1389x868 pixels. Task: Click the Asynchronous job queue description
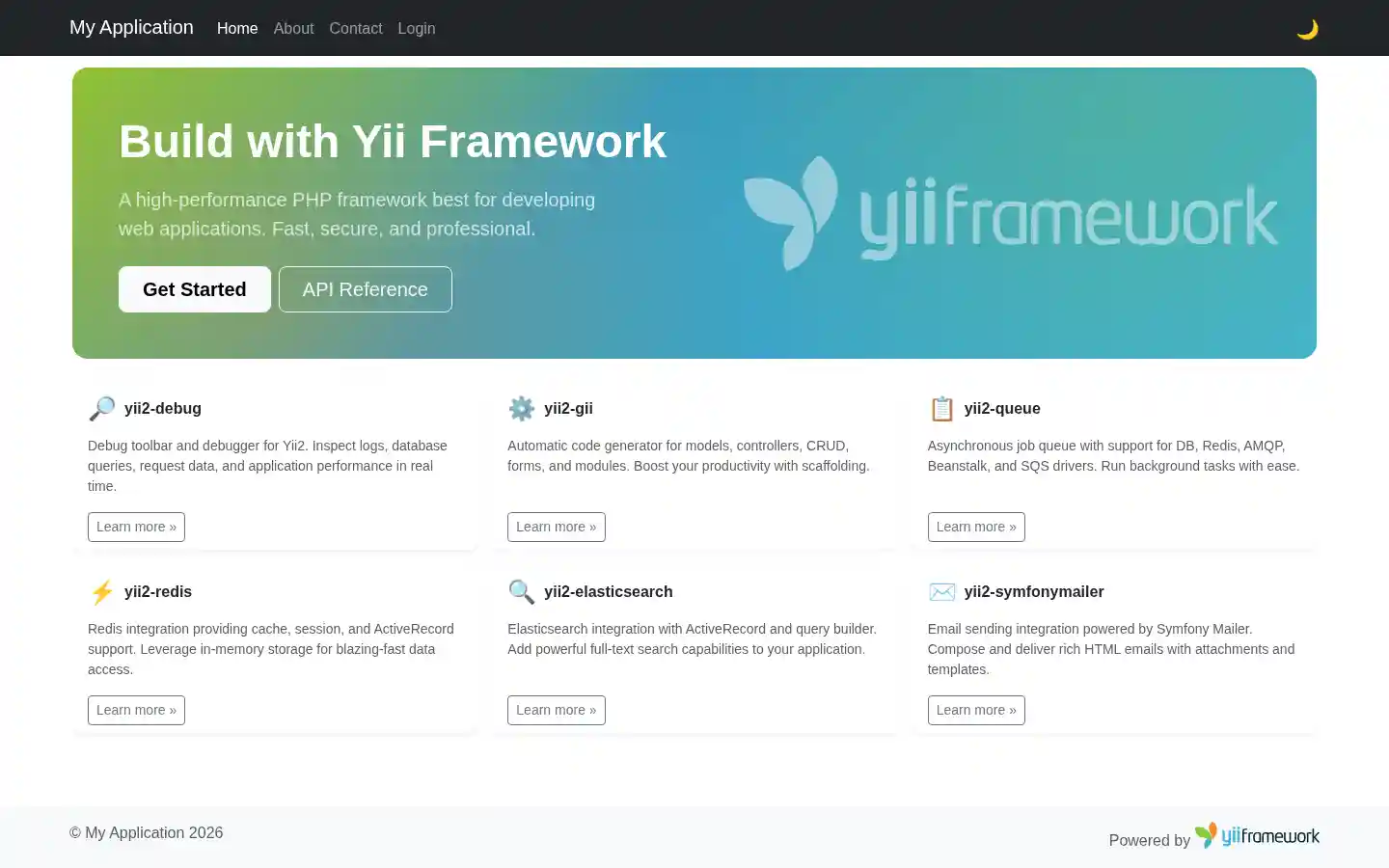pos(1113,456)
